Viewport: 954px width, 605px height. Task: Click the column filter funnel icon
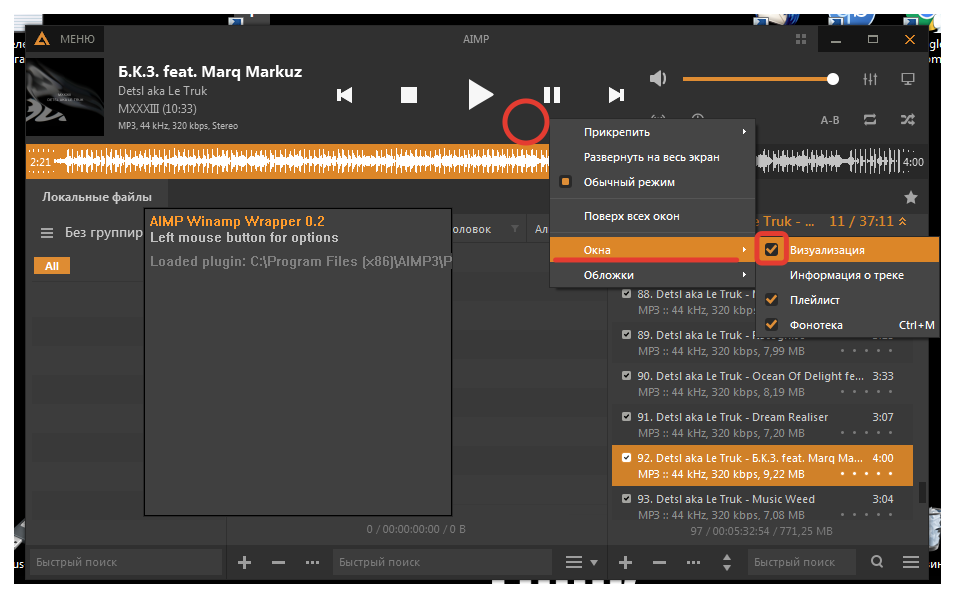coord(515,229)
